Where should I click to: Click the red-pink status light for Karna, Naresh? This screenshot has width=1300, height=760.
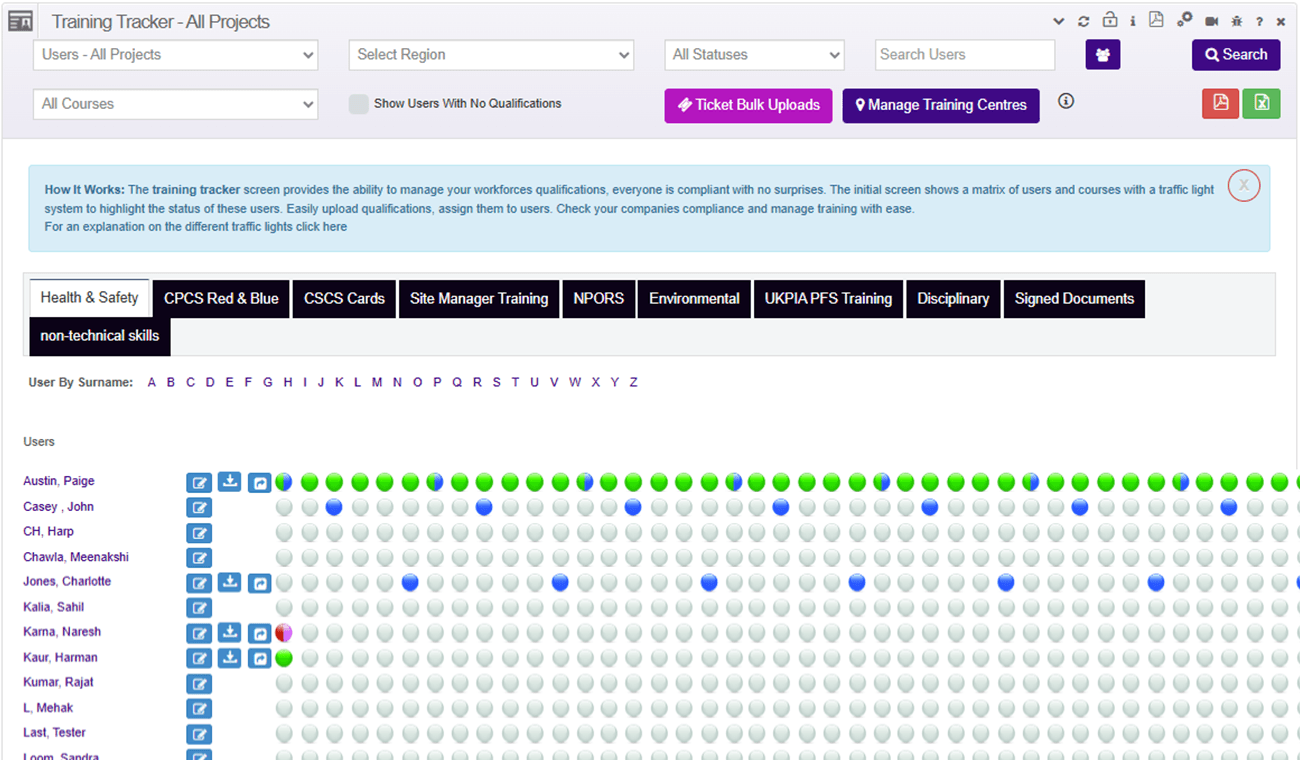tap(284, 633)
